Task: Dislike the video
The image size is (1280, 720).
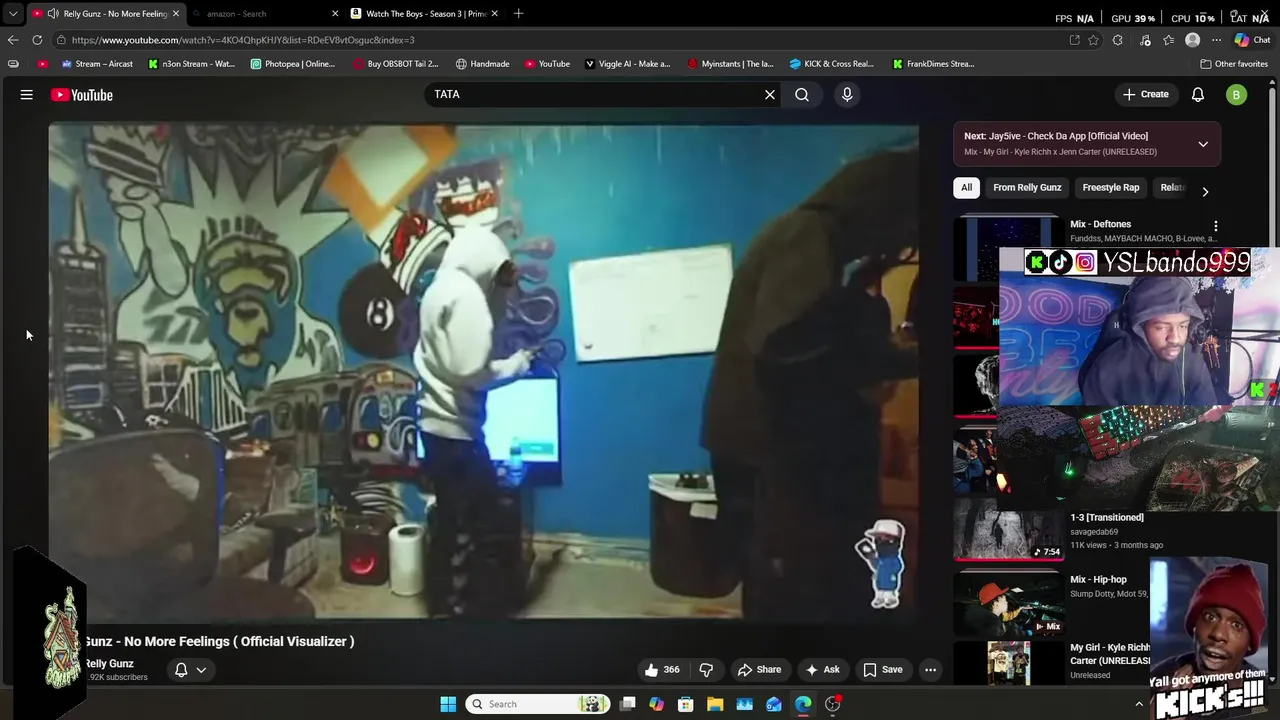Action: tap(706, 670)
